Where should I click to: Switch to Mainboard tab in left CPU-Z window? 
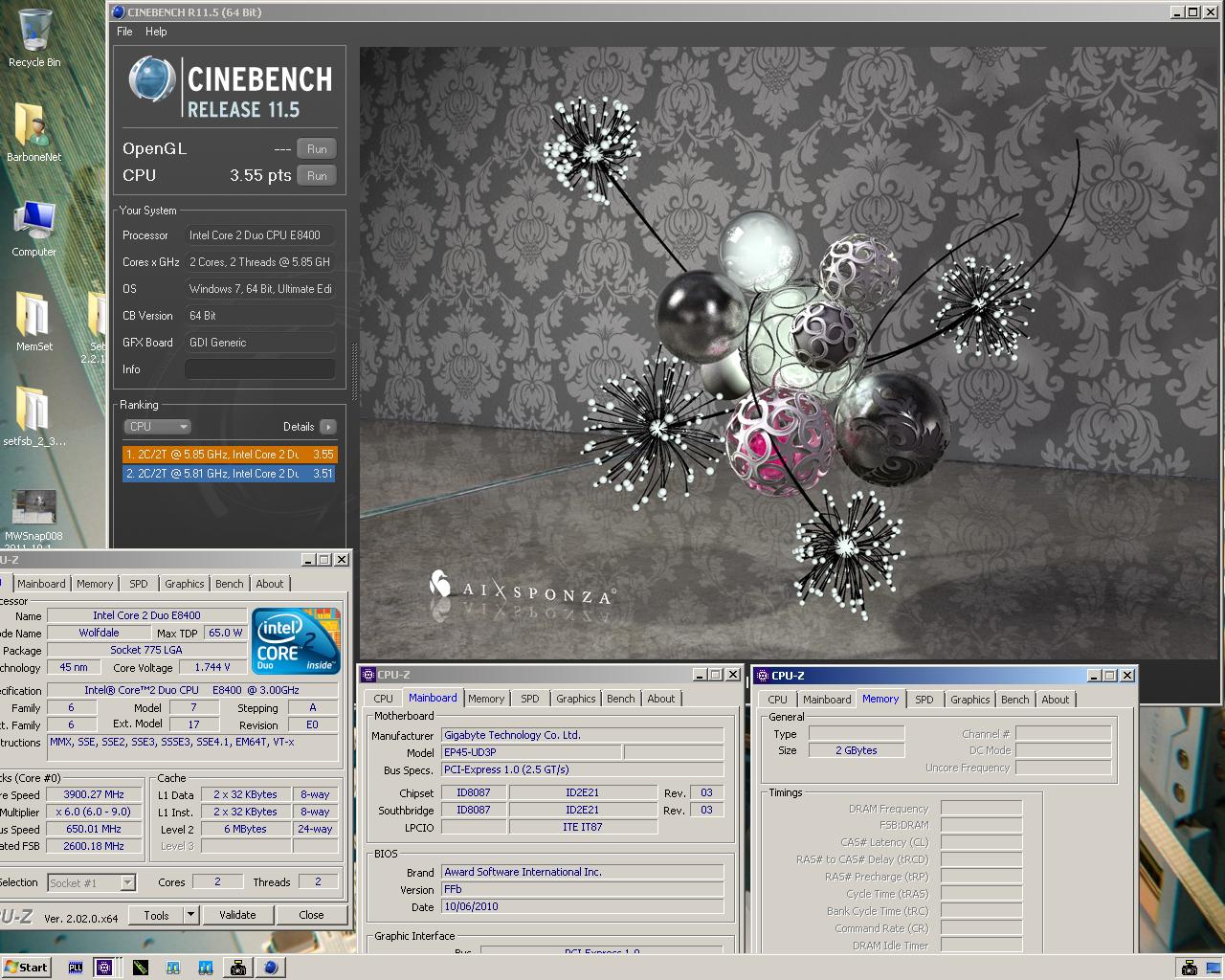tap(41, 584)
